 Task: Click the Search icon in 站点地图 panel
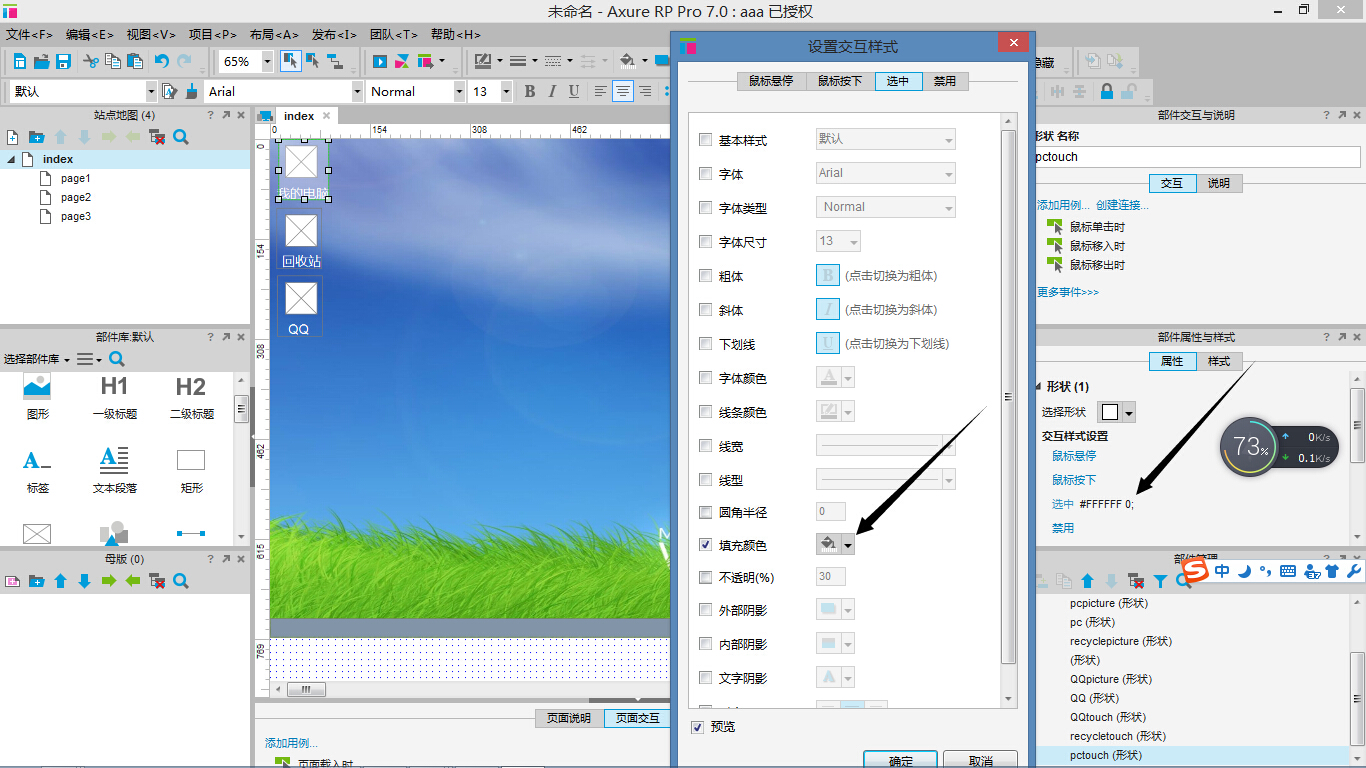180,137
